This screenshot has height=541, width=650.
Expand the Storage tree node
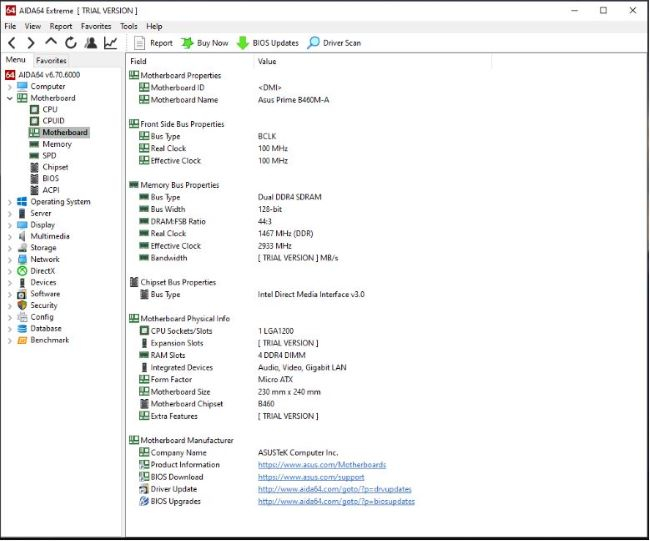point(10,248)
